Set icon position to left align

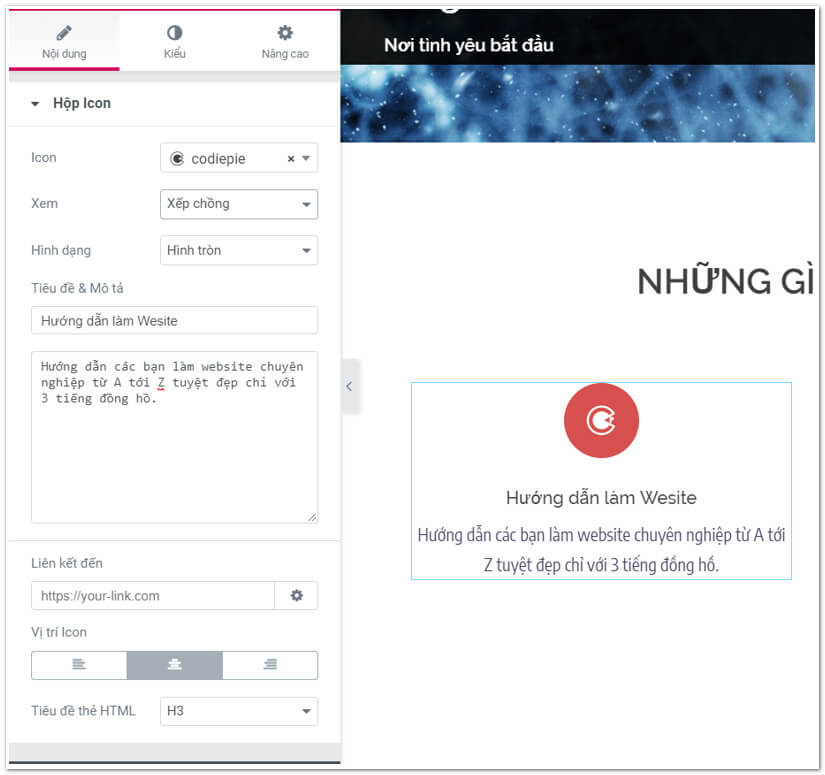coord(79,665)
